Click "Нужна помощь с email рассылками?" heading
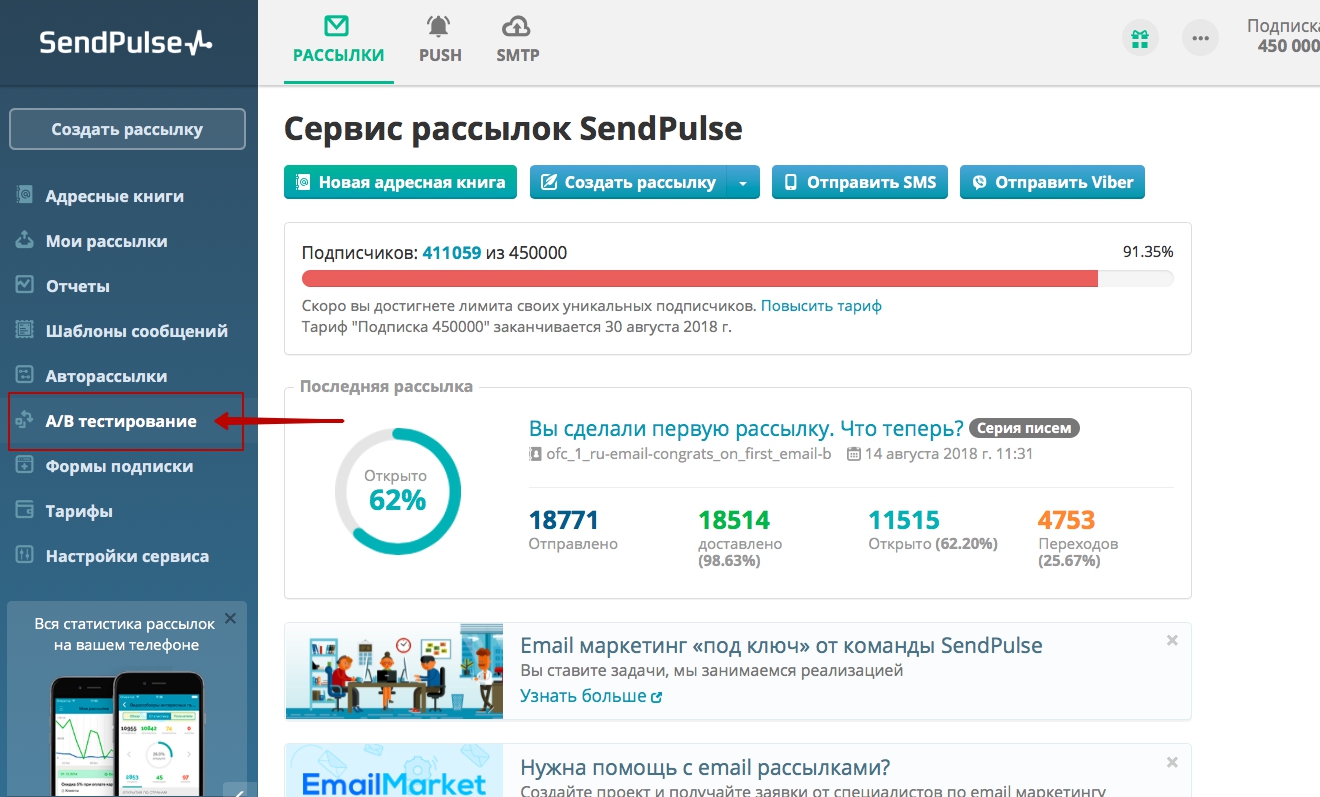 click(705, 768)
